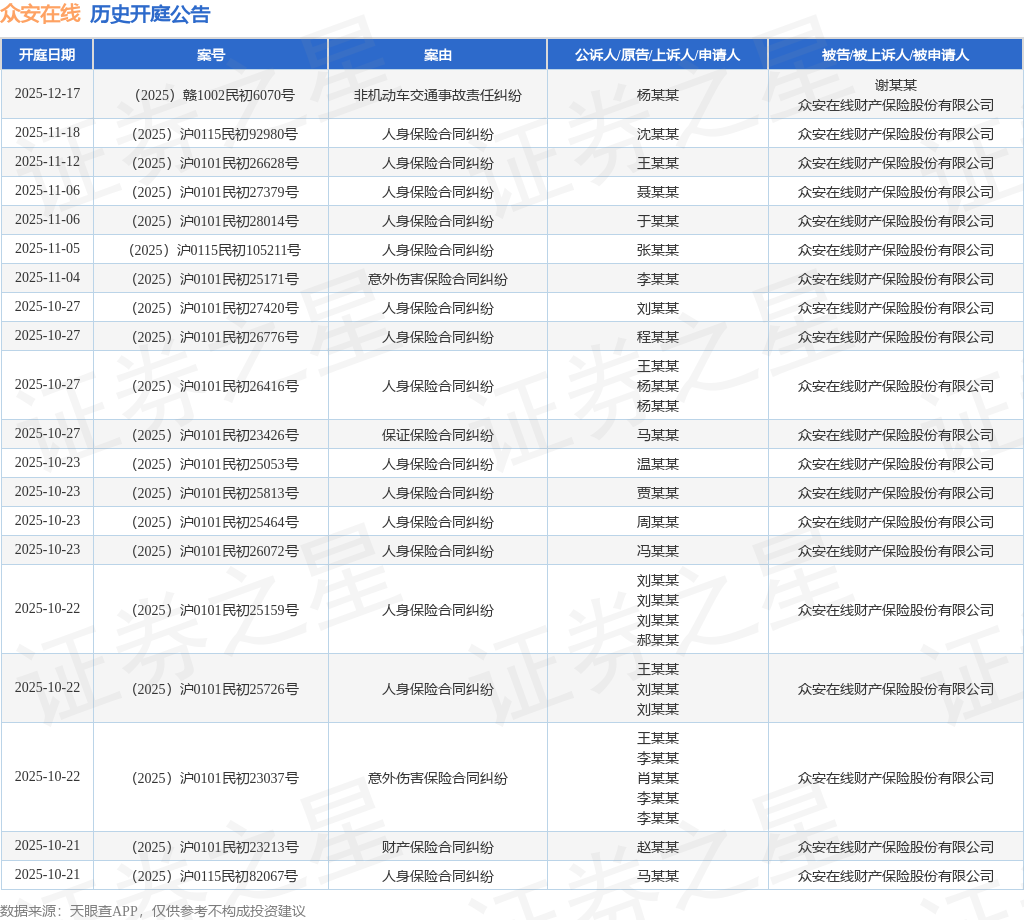
Task: Click plaintiff 贾某某
Action: 658,494
